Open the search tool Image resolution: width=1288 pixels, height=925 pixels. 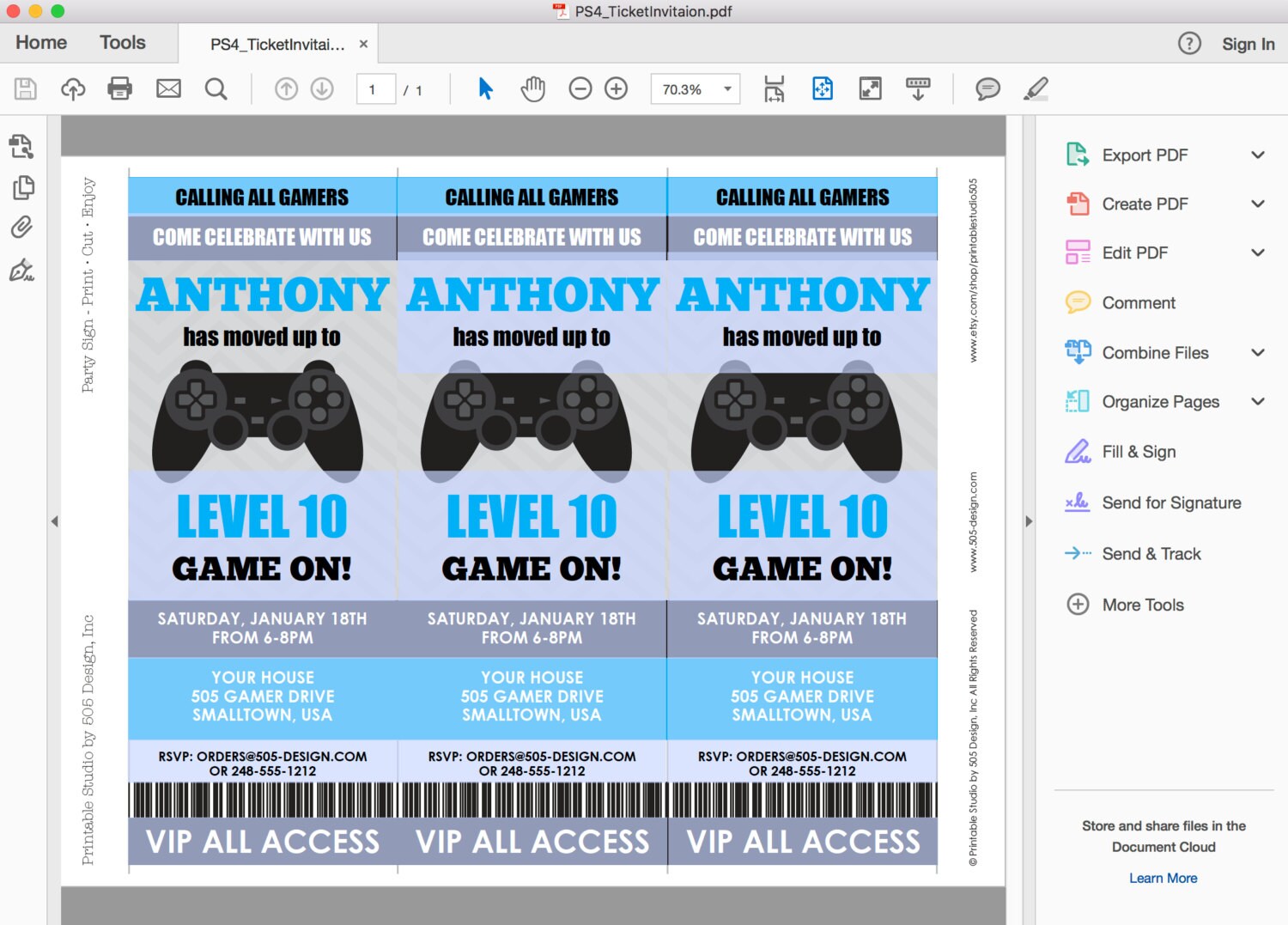(216, 88)
